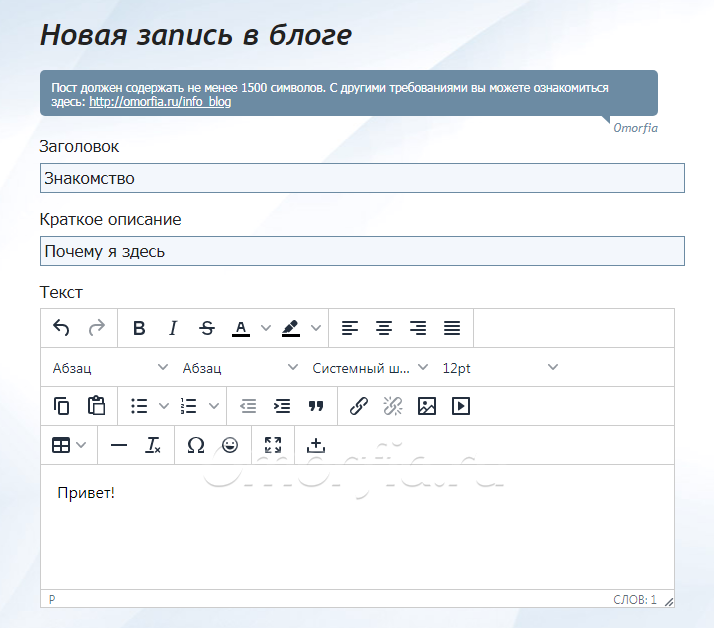Center align the text
This screenshot has width=714, height=628.
(x=384, y=328)
